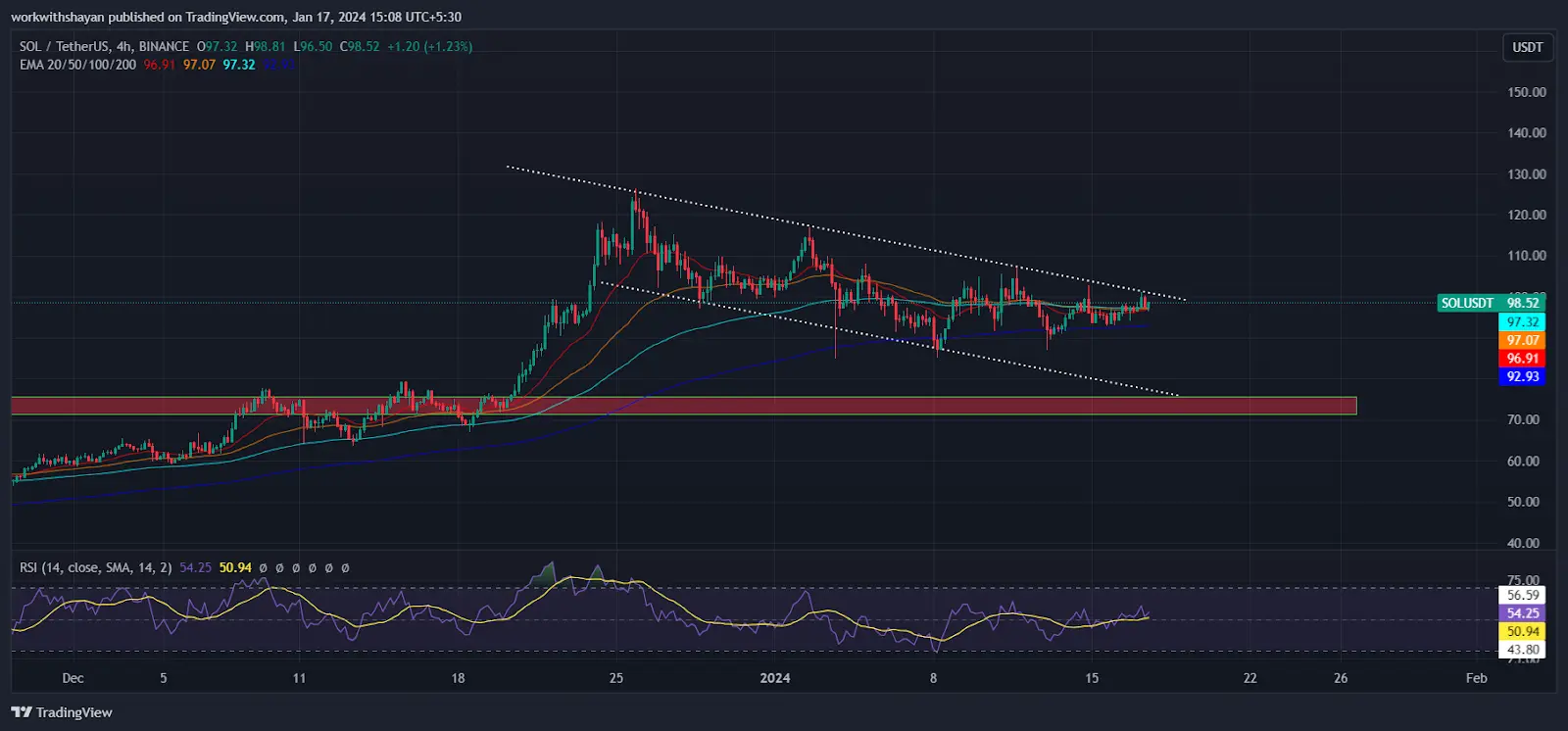Click the open value O97.32 in the legend
Viewport: 1568px width, 731px height.
coord(218,46)
